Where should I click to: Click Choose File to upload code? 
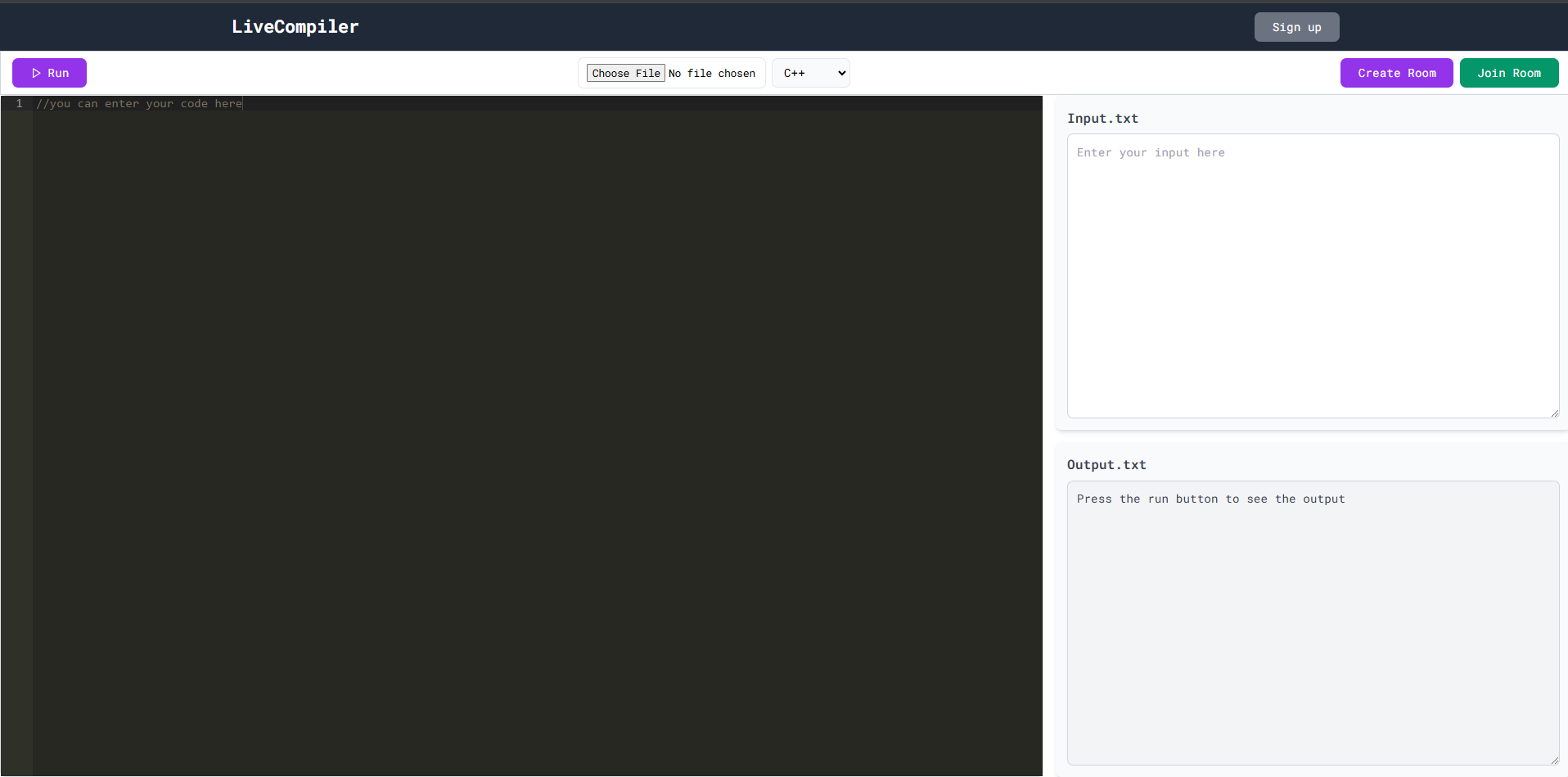tap(626, 73)
